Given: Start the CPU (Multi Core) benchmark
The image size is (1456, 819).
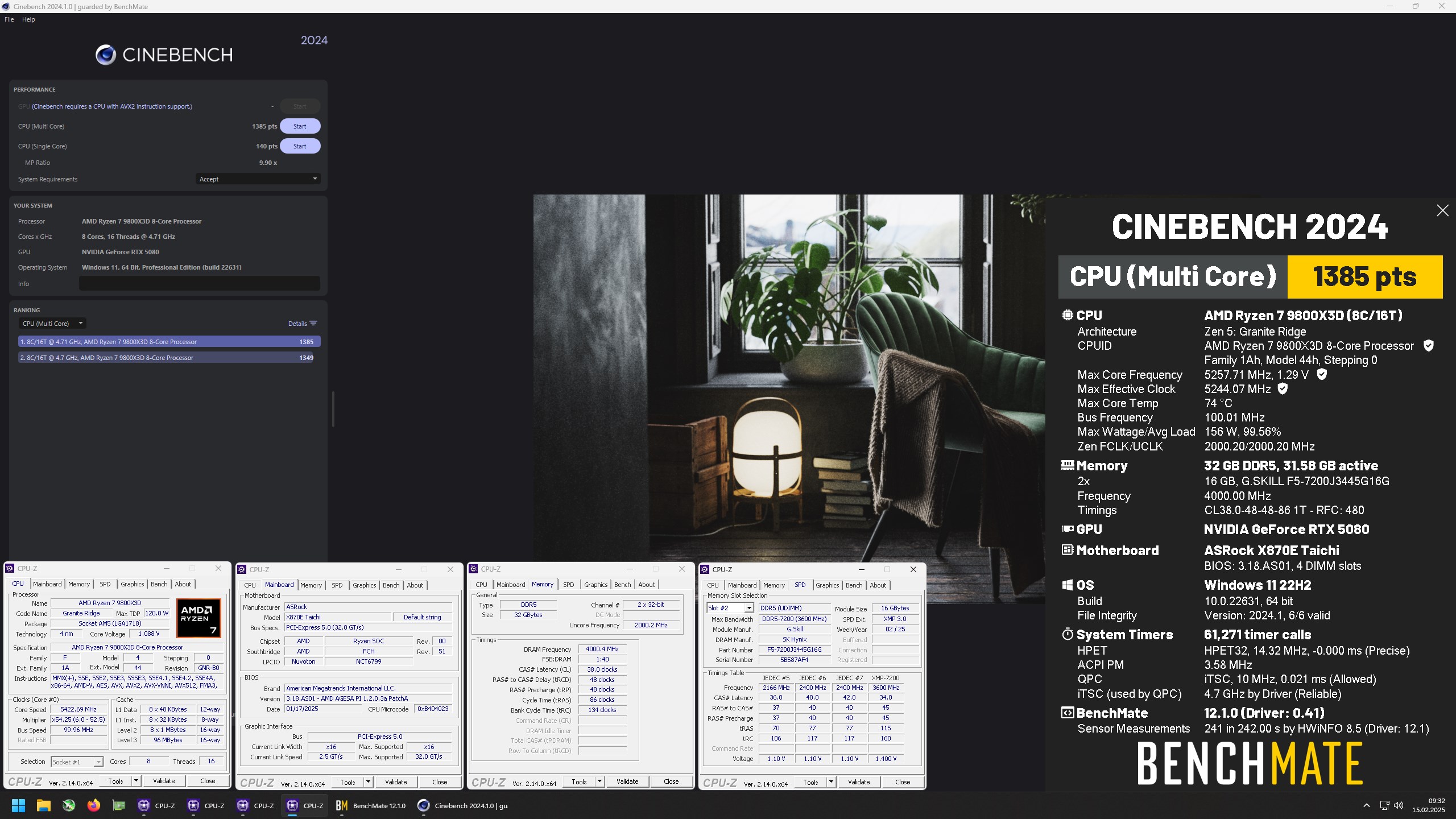Looking at the screenshot, I should click(300, 126).
